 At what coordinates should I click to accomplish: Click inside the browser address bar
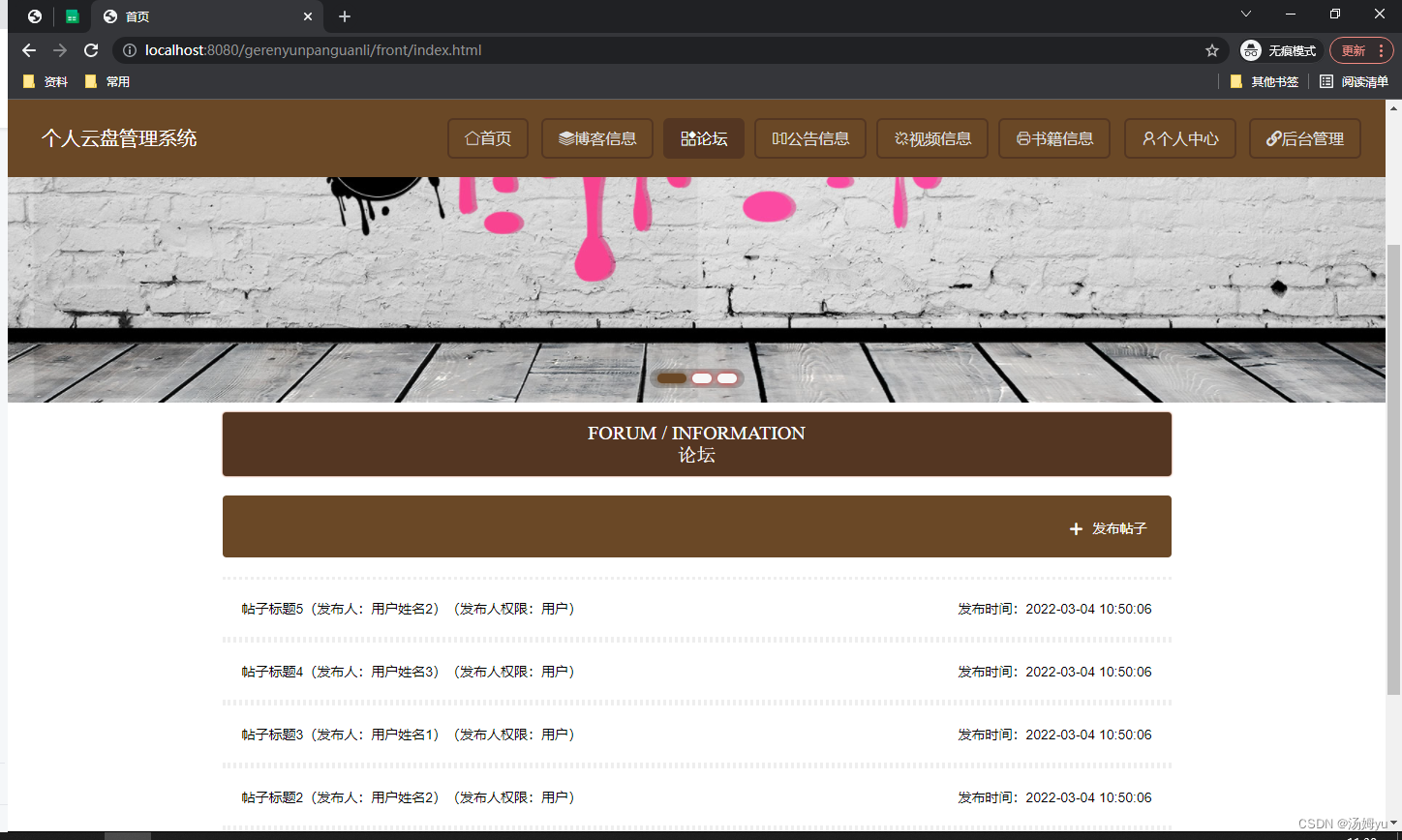(581, 49)
